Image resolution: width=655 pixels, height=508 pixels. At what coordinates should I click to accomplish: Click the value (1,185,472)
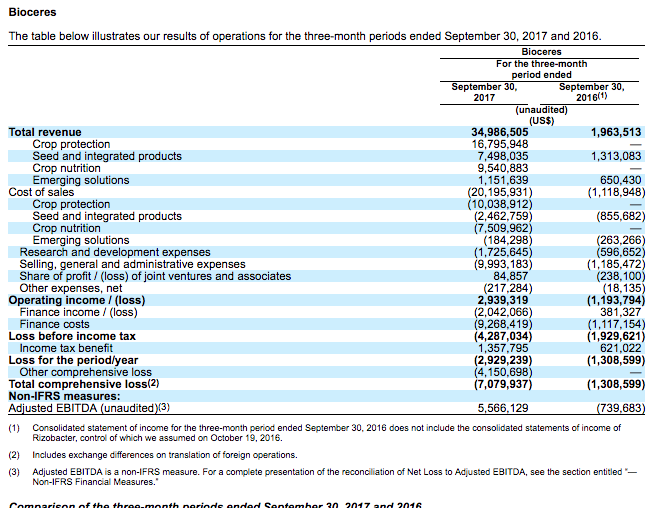[616, 264]
